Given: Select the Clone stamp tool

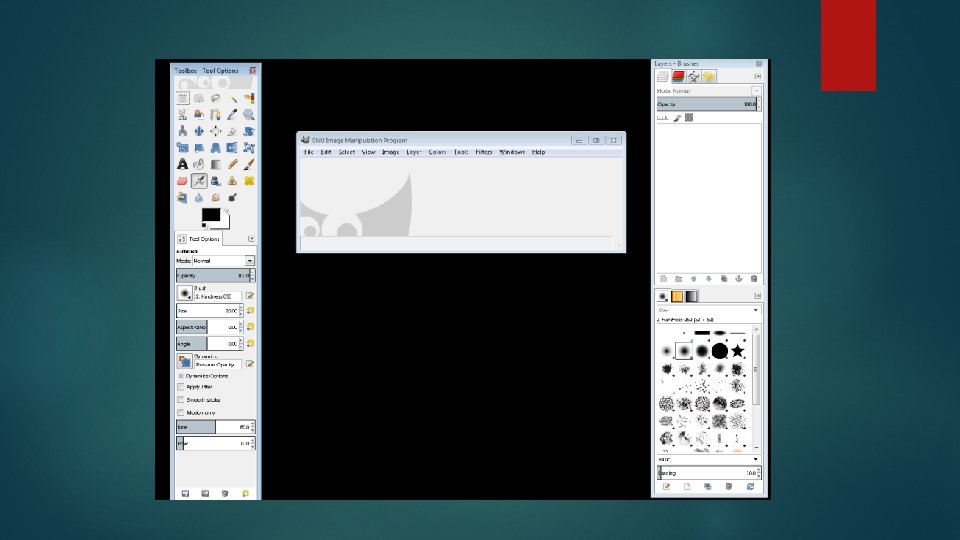Looking at the screenshot, I should pyautogui.click(x=233, y=181).
